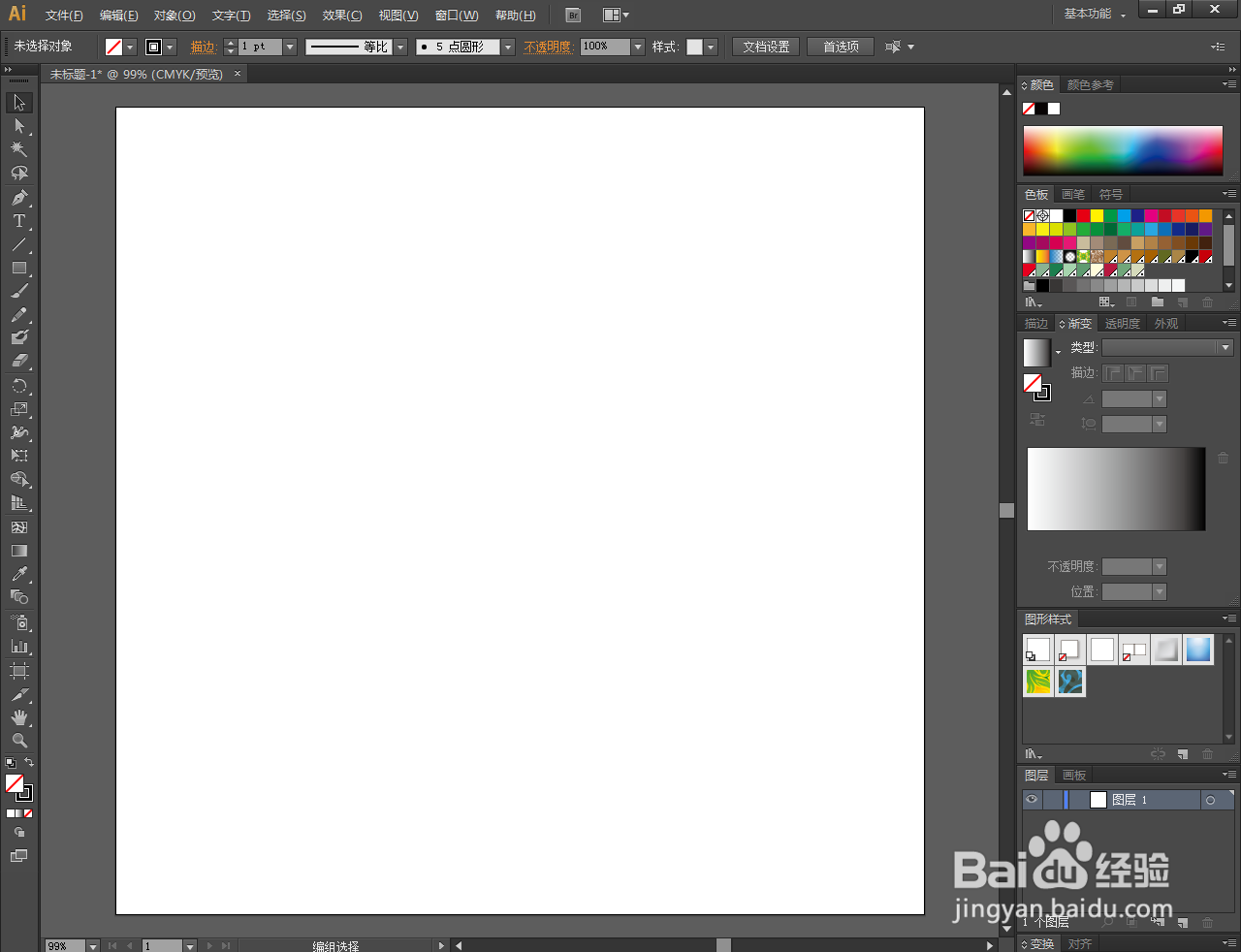Switch to the 画笔 tab
Image resolution: width=1241 pixels, height=952 pixels.
click(x=1073, y=195)
